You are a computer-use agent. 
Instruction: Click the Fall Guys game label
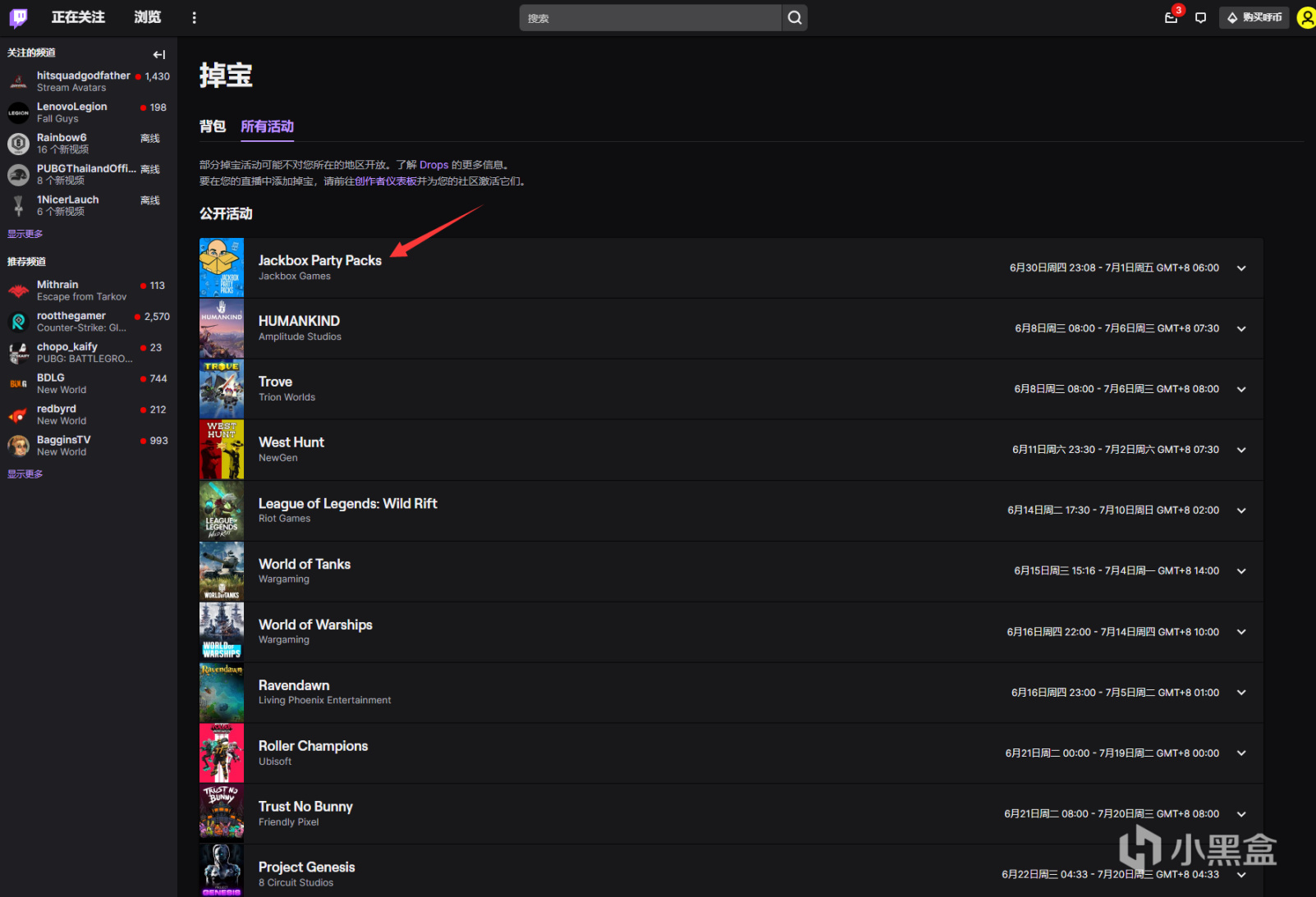[57, 119]
